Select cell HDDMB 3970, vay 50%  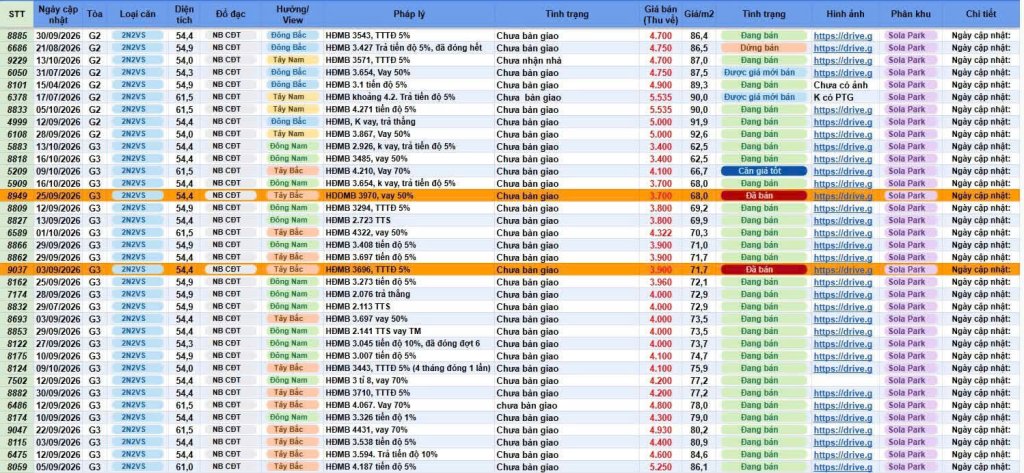[x=408, y=196]
